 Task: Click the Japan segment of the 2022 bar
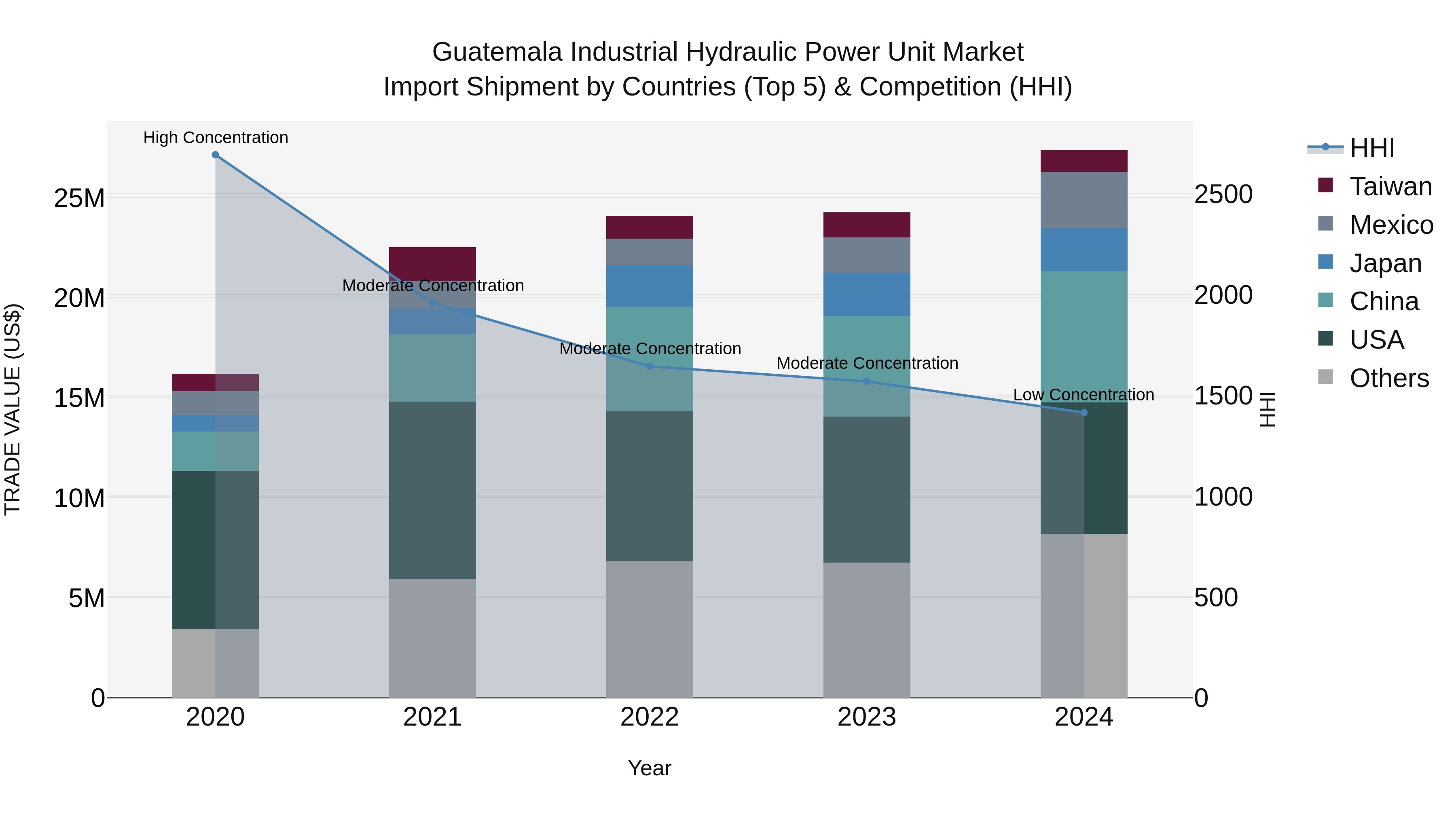coord(650,286)
